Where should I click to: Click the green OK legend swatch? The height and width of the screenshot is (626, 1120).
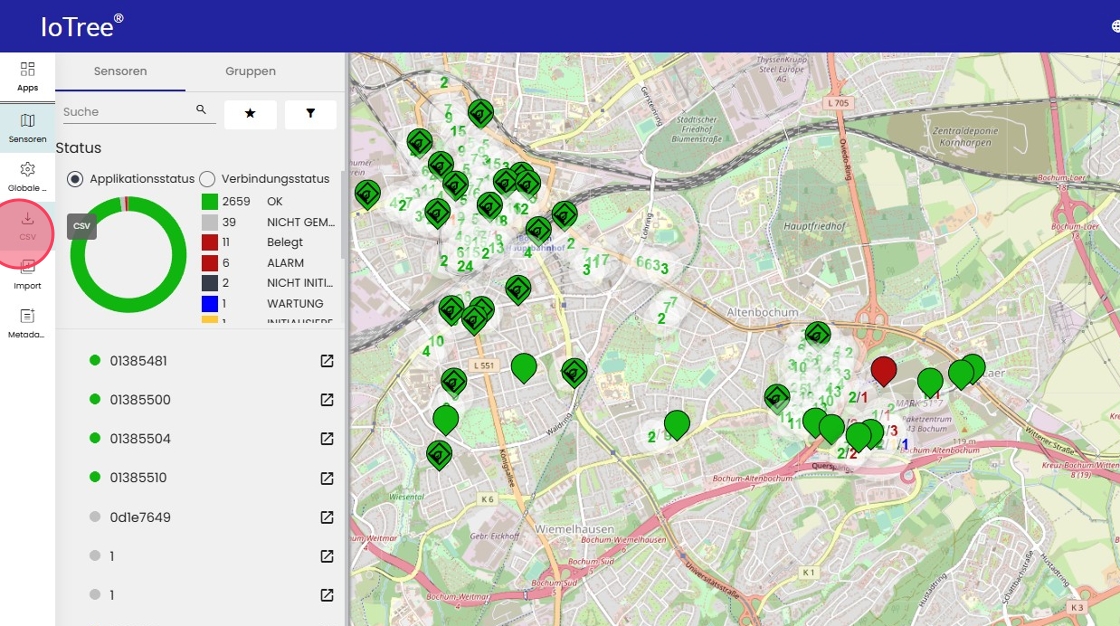click(x=210, y=202)
